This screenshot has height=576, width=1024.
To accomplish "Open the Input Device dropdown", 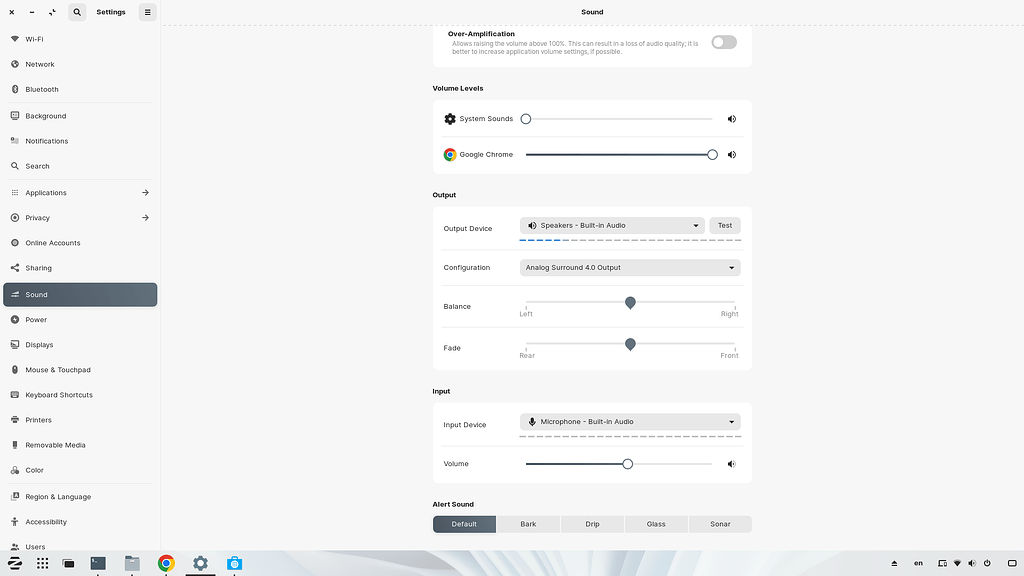I will point(629,421).
